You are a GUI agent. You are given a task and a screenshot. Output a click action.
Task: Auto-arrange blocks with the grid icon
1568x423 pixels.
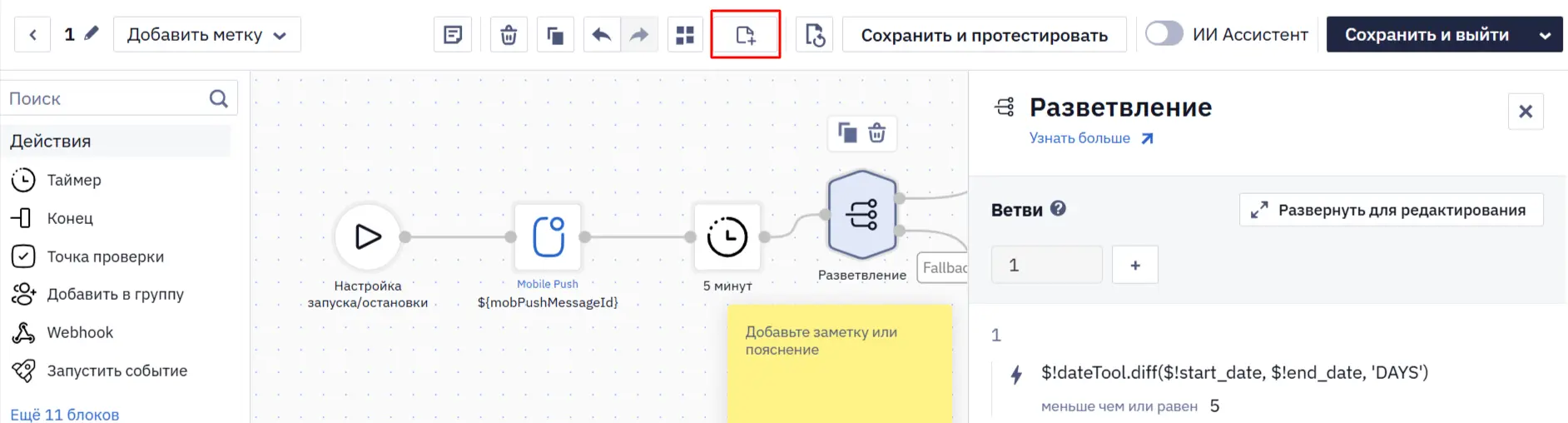685,34
